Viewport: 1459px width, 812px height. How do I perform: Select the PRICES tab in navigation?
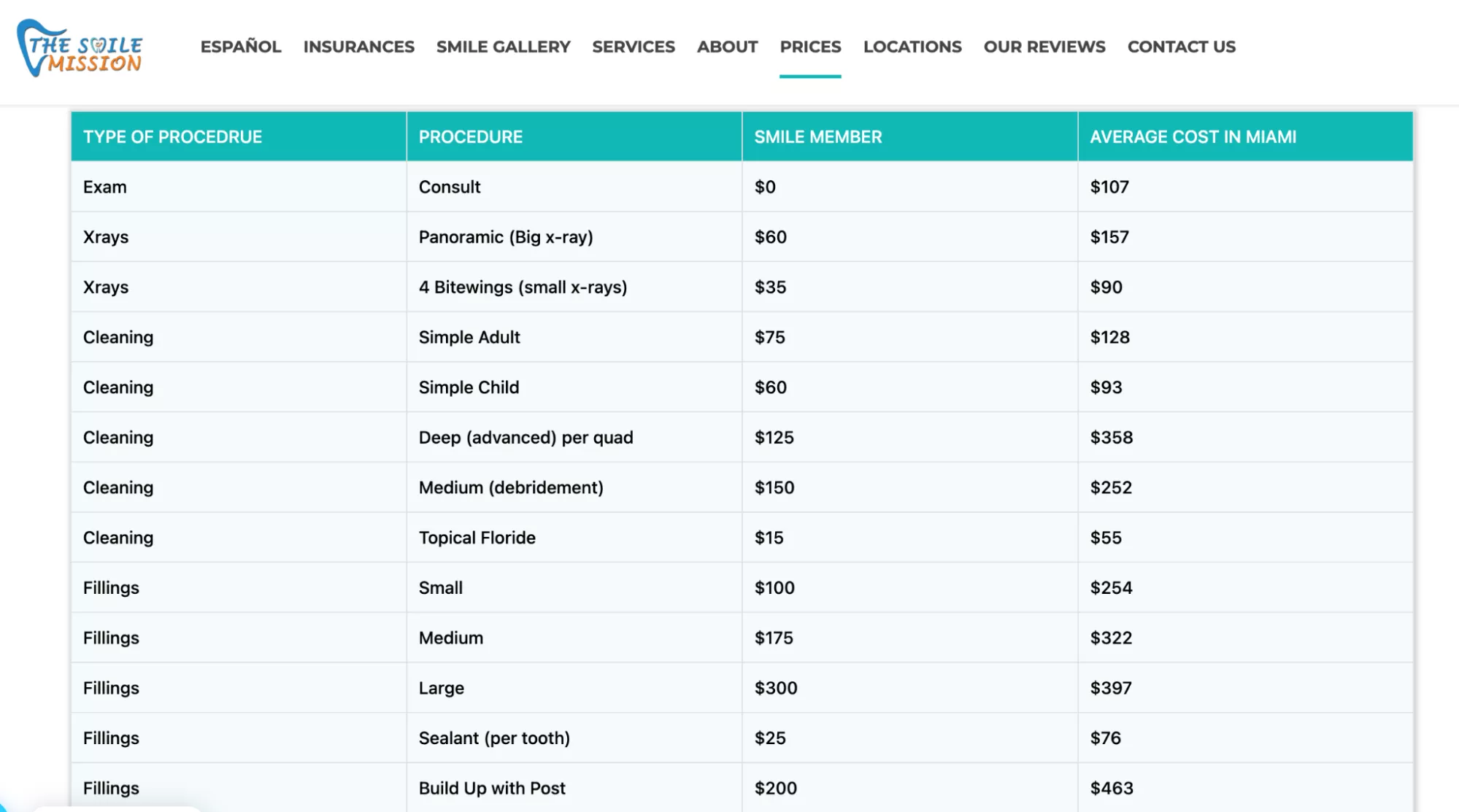(810, 46)
